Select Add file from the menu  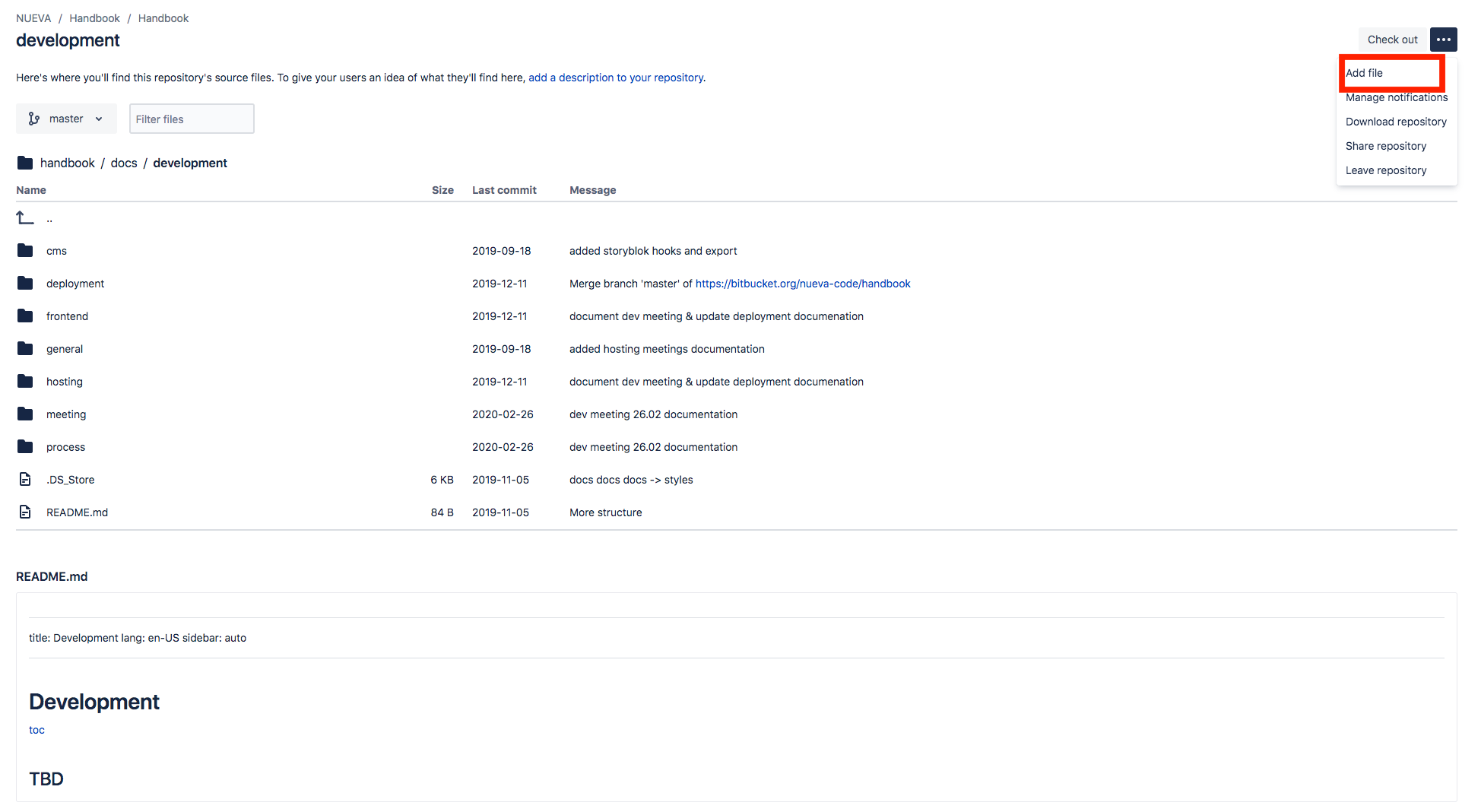[x=1364, y=73]
